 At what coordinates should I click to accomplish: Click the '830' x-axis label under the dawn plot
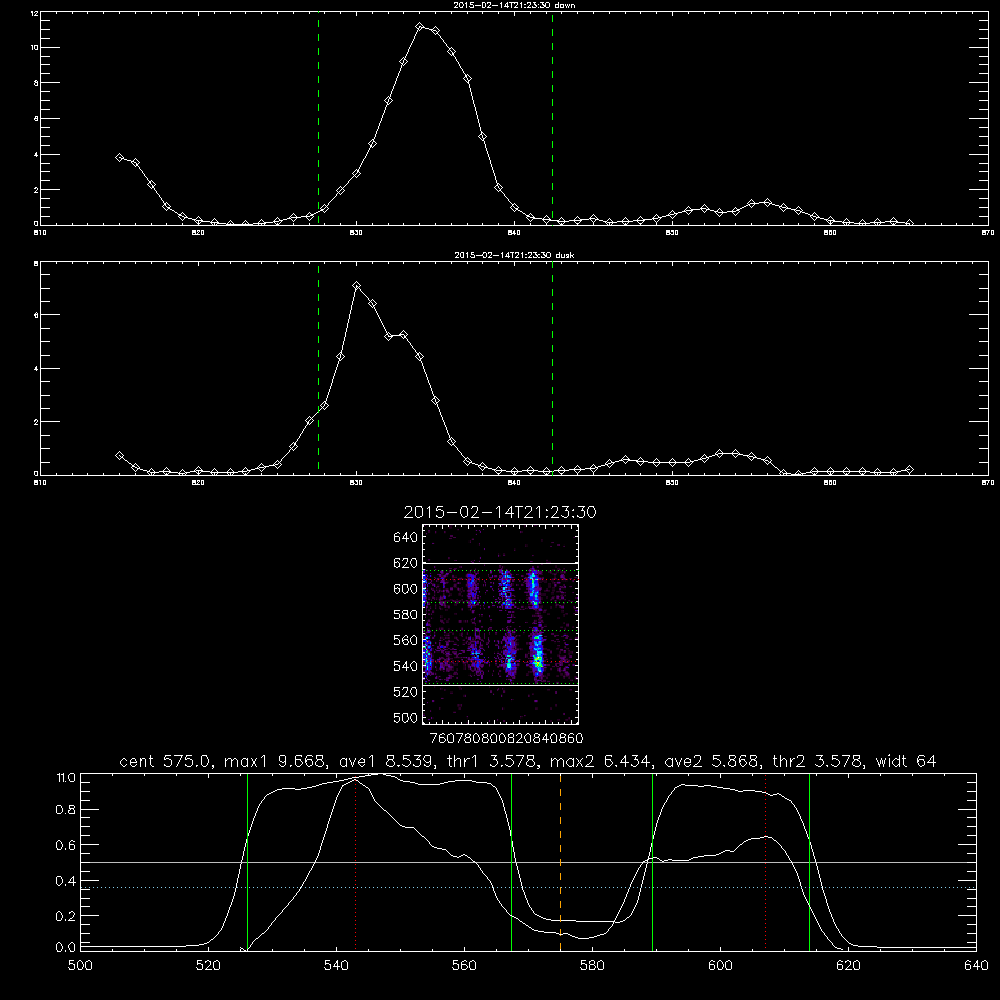pos(356,233)
